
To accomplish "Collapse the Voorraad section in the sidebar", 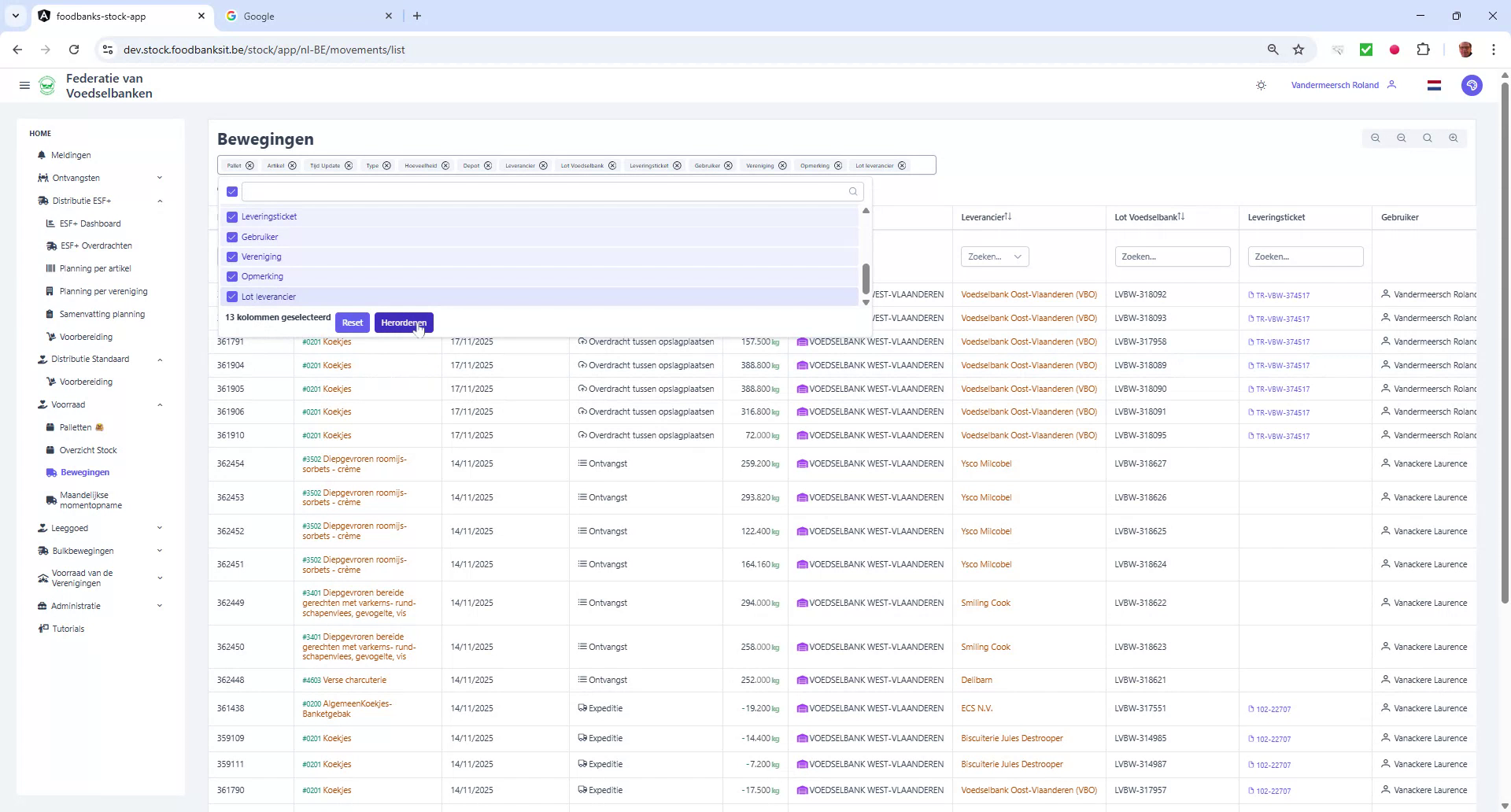I will [x=161, y=404].
